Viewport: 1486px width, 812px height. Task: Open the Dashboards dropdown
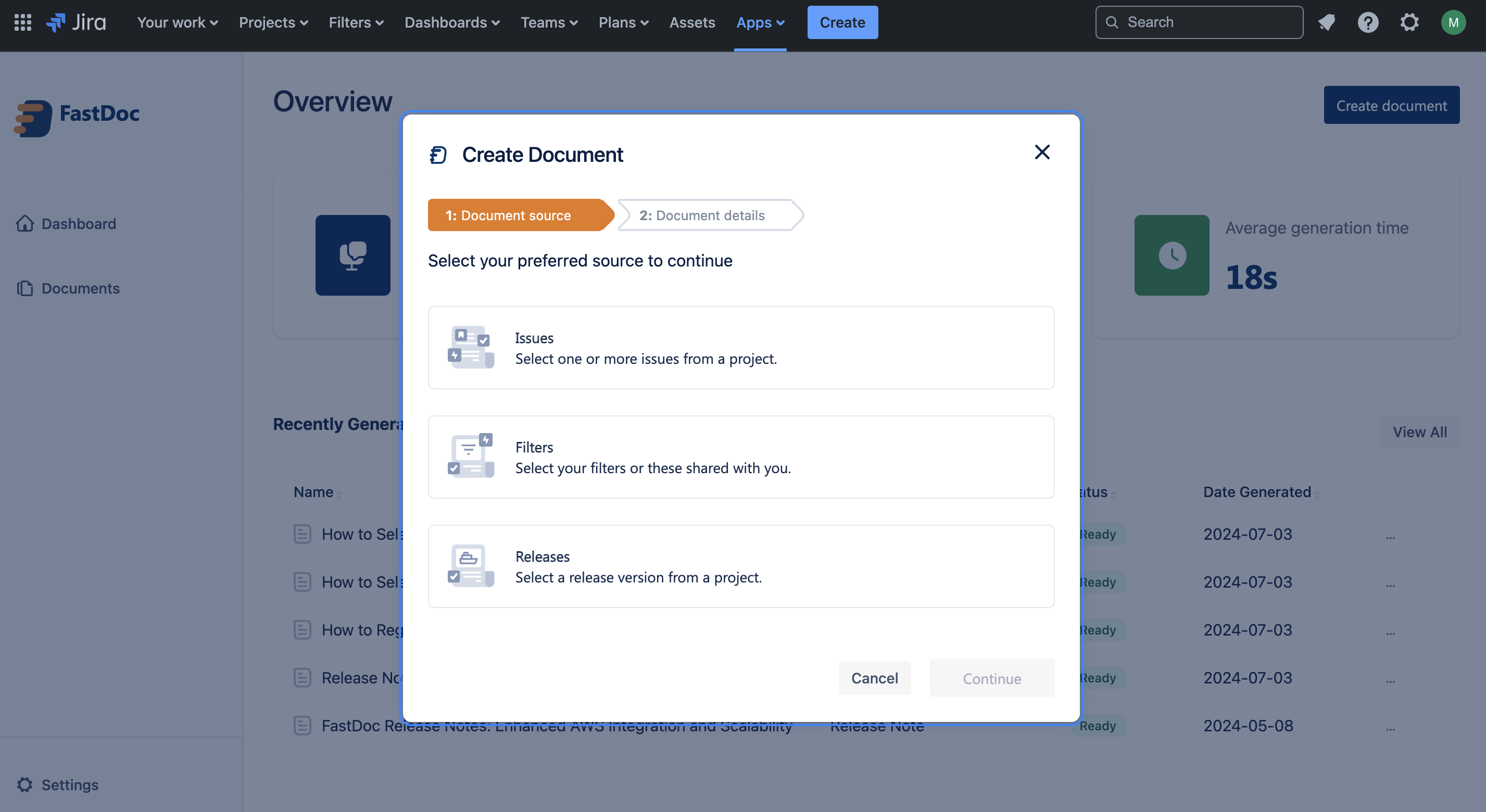tap(452, 22)
